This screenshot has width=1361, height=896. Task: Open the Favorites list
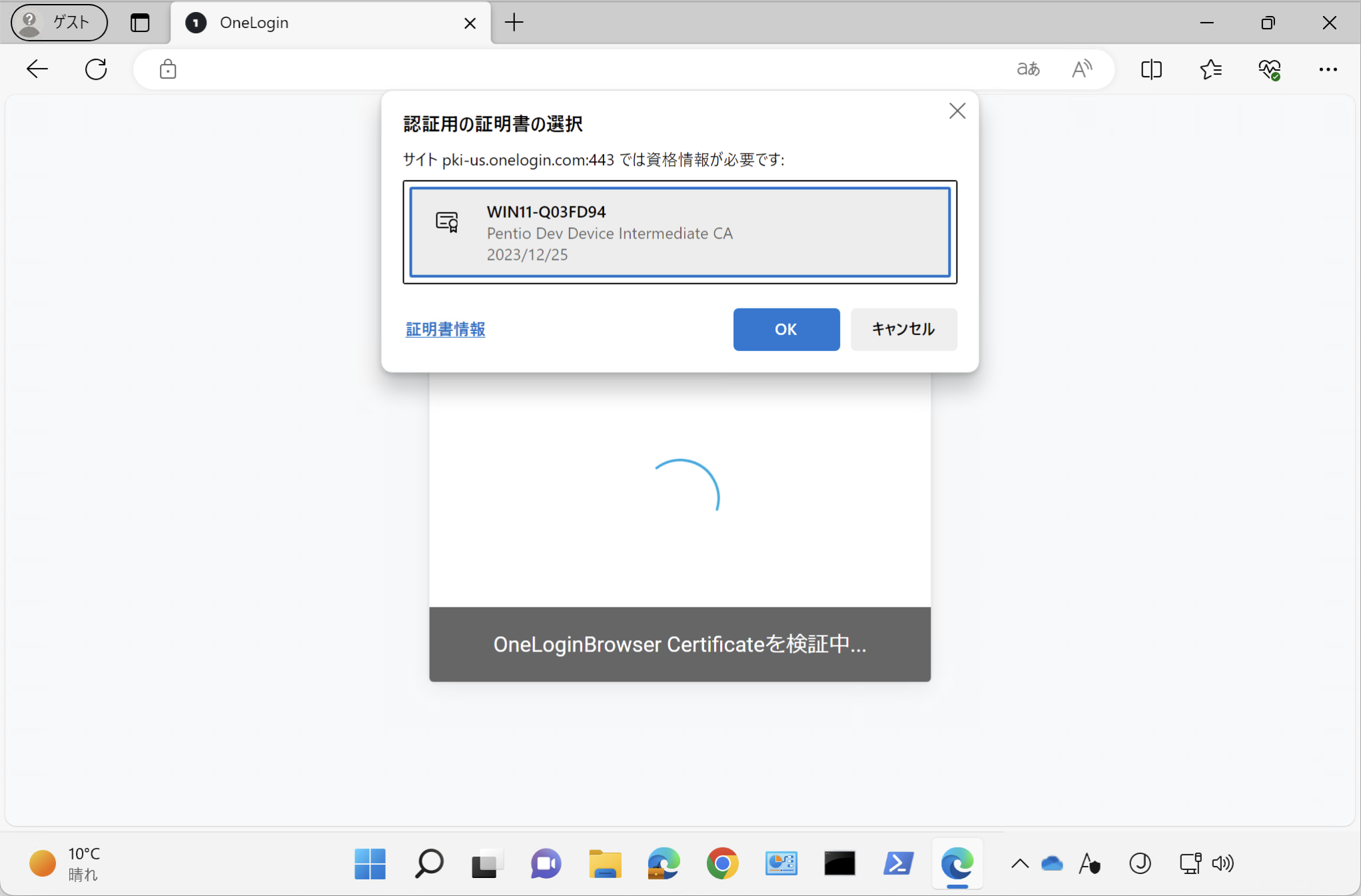coord(1210,69)
